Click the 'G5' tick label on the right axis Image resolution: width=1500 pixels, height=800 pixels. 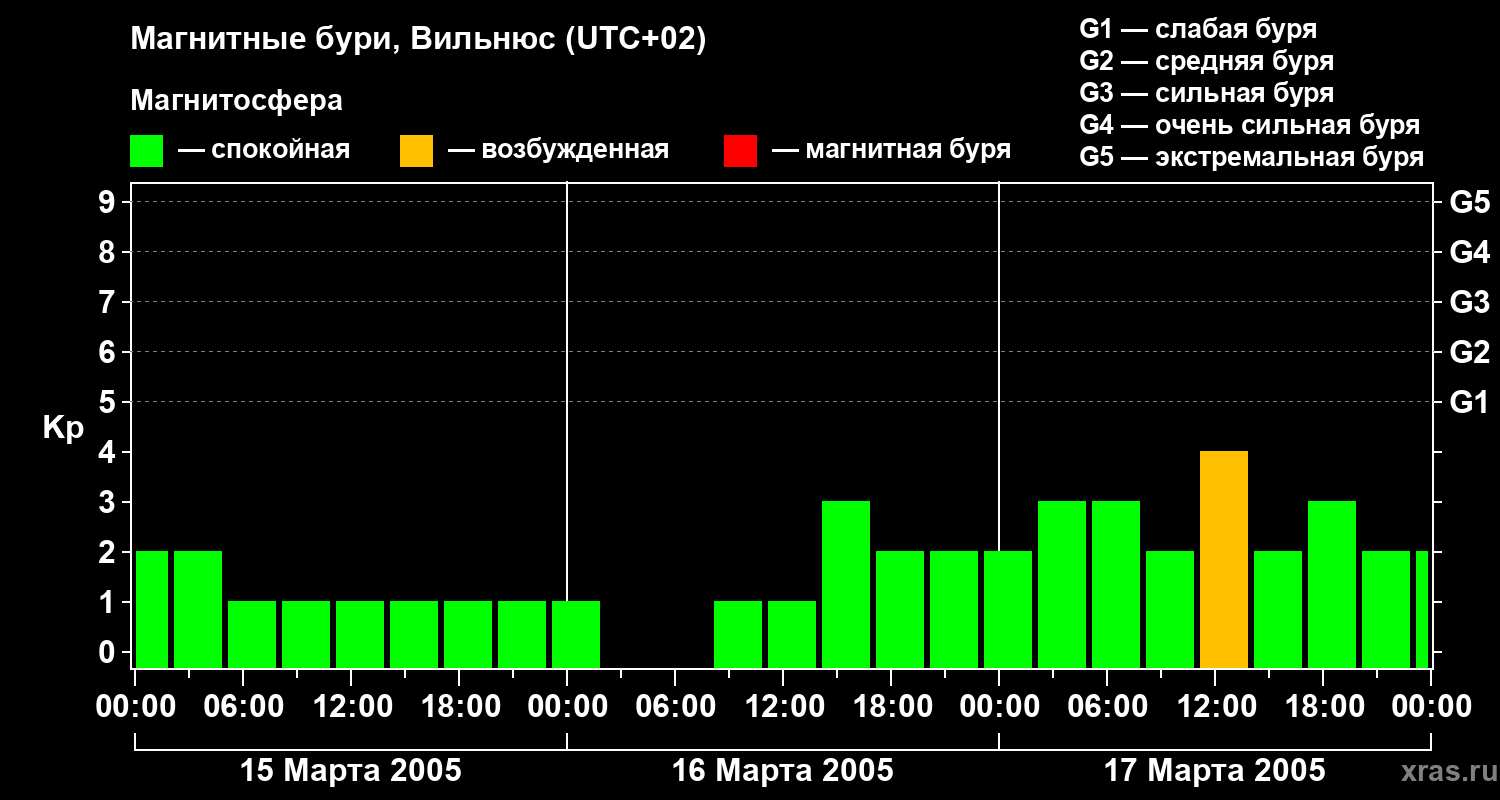pyautogui.click(x=1470, y=202)
